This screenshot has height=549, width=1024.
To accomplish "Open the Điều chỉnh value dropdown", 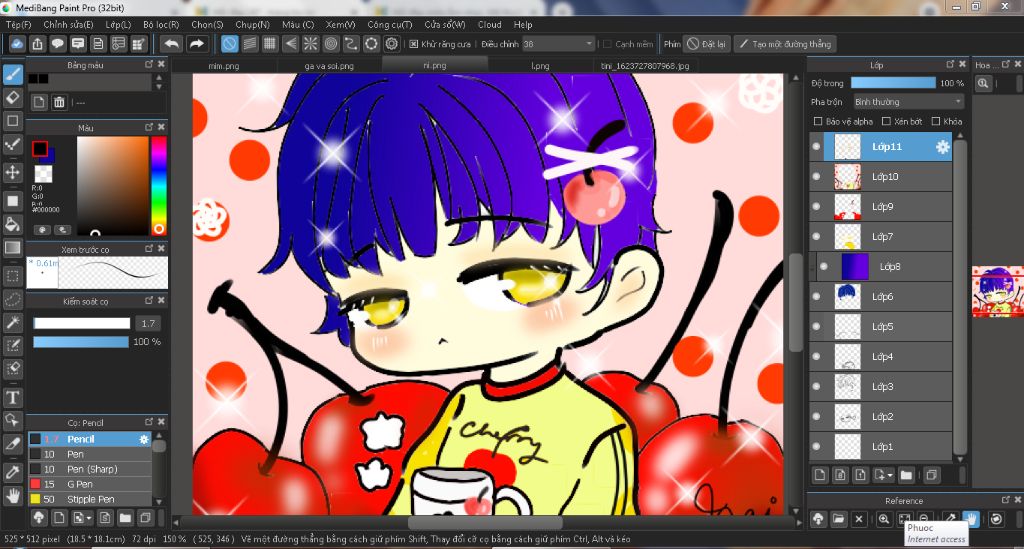I will pyautogui.click(x=558, y=44).
